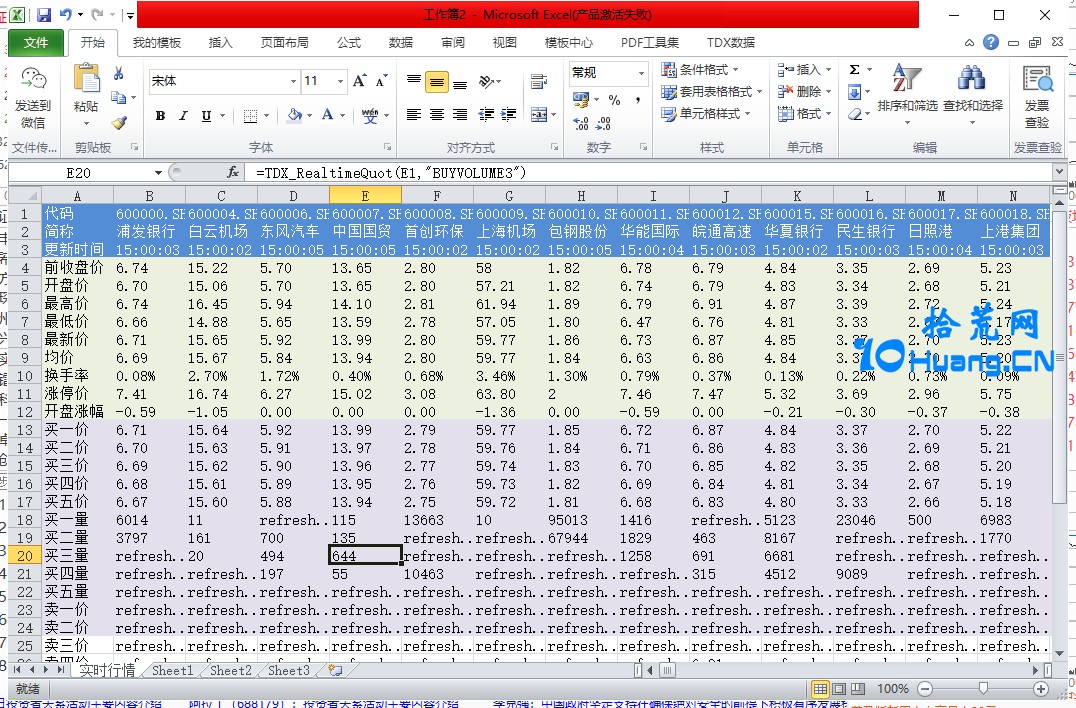Click the Merge and Center icon
The image size is (1076, 708).
[x=539, y=115]
